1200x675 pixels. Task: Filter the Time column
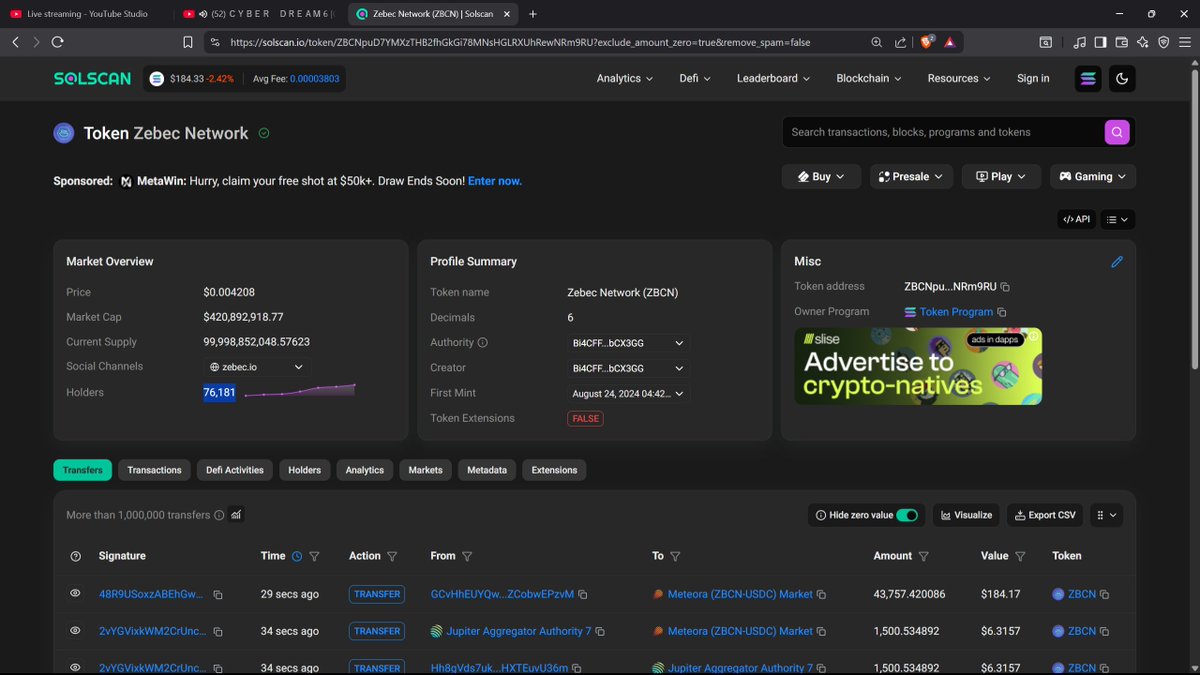[314, 556]
